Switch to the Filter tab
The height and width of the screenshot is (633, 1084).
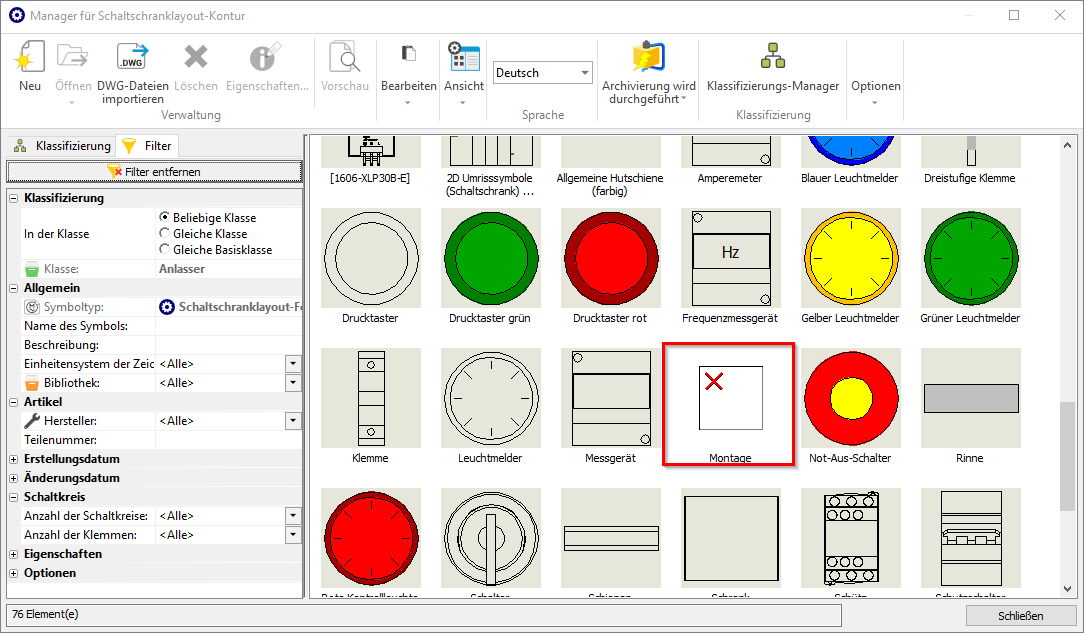click(x=147, y=146)
